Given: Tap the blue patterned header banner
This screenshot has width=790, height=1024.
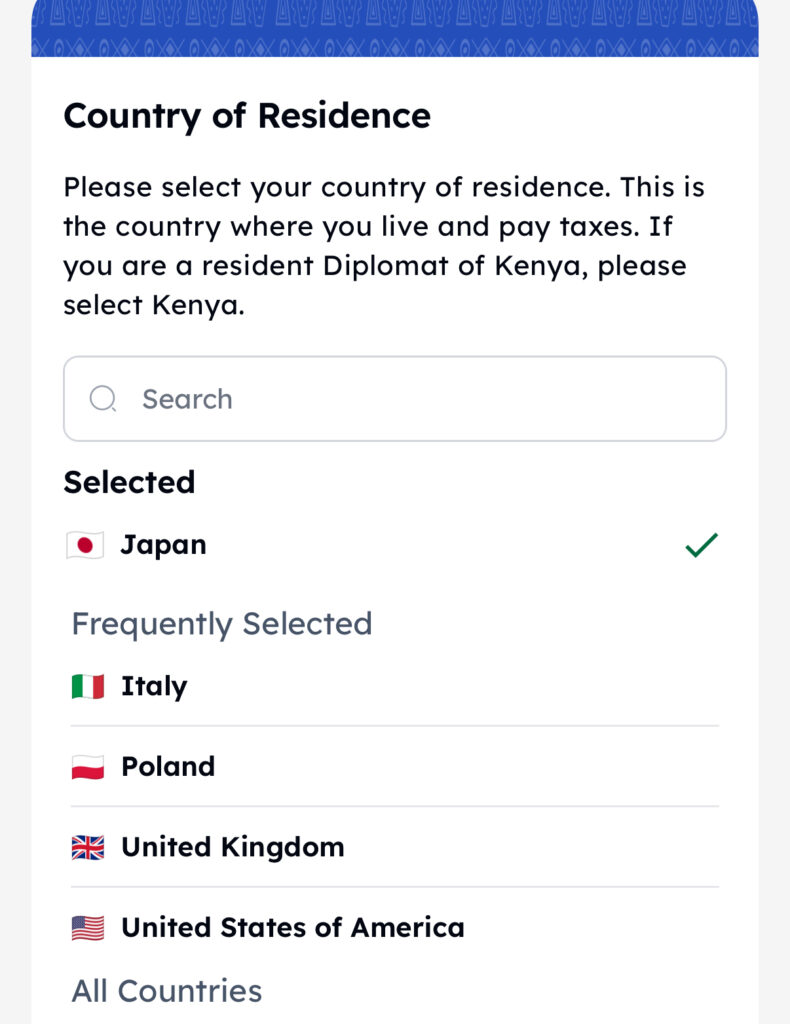Looking at the screenshot, I should pos(394,28).
